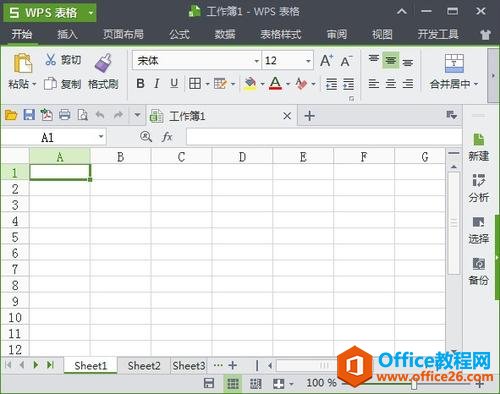Click the Undo arrow

pos(100,115)
